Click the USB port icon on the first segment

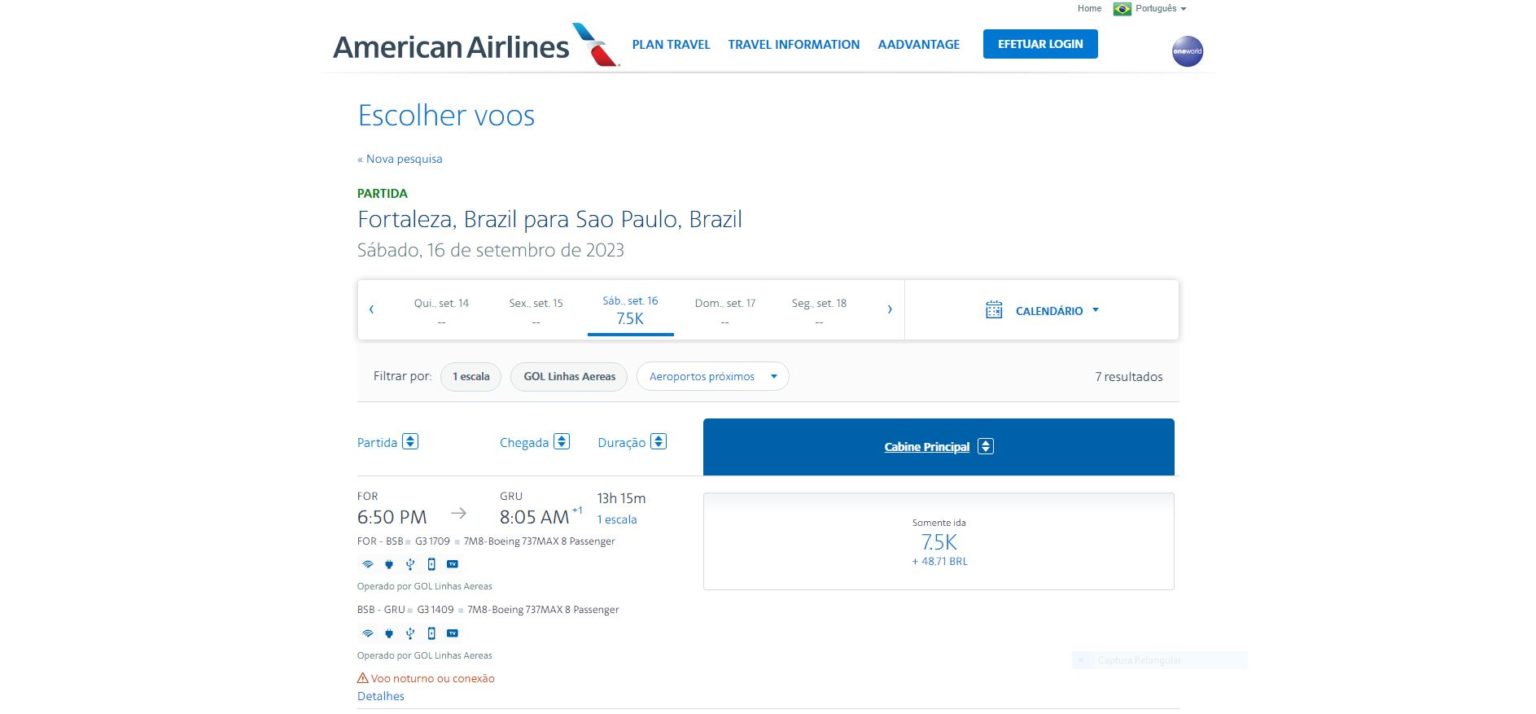tap(410, 564)
